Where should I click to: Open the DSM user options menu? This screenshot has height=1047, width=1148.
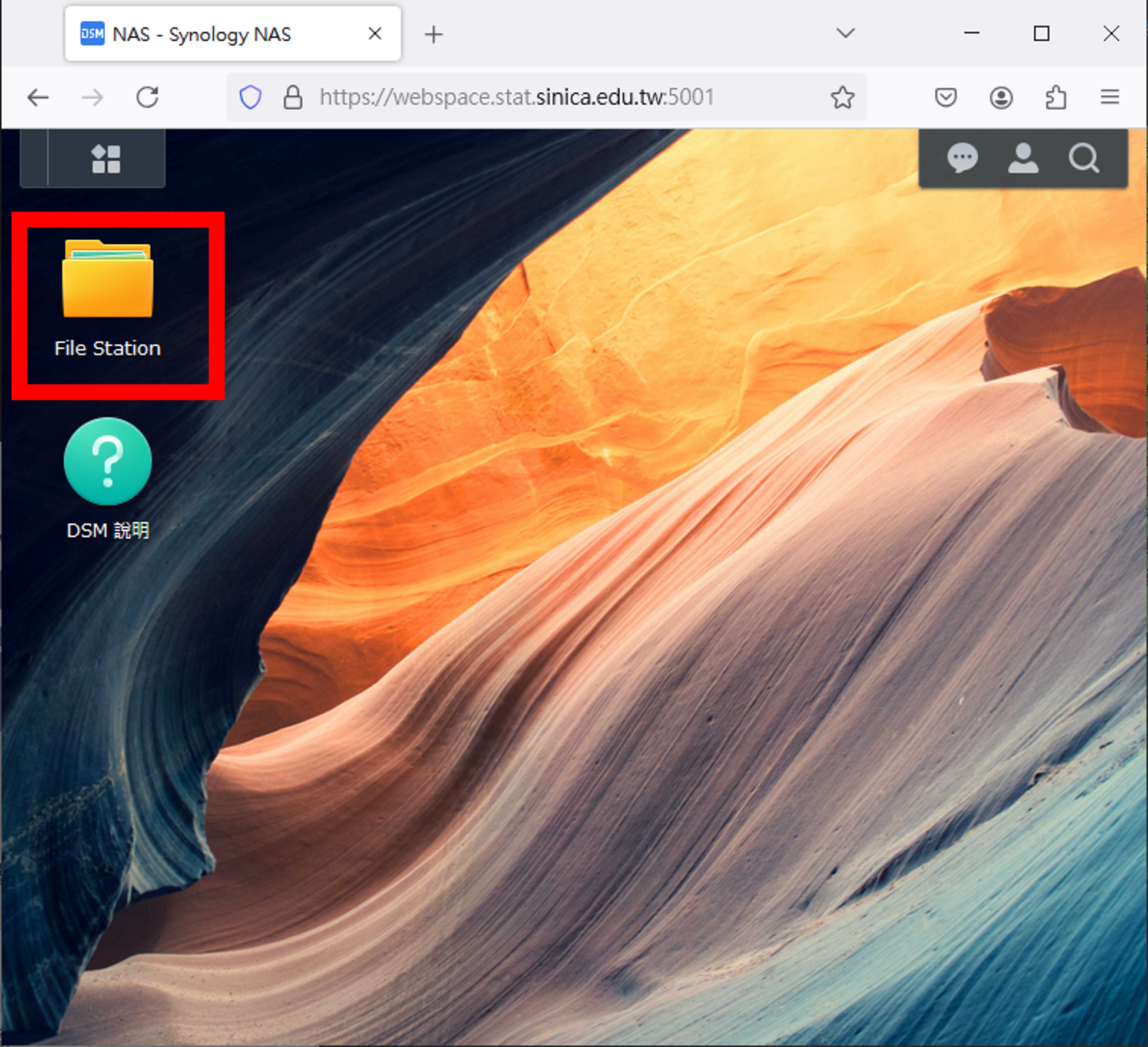coord(1023,158)
